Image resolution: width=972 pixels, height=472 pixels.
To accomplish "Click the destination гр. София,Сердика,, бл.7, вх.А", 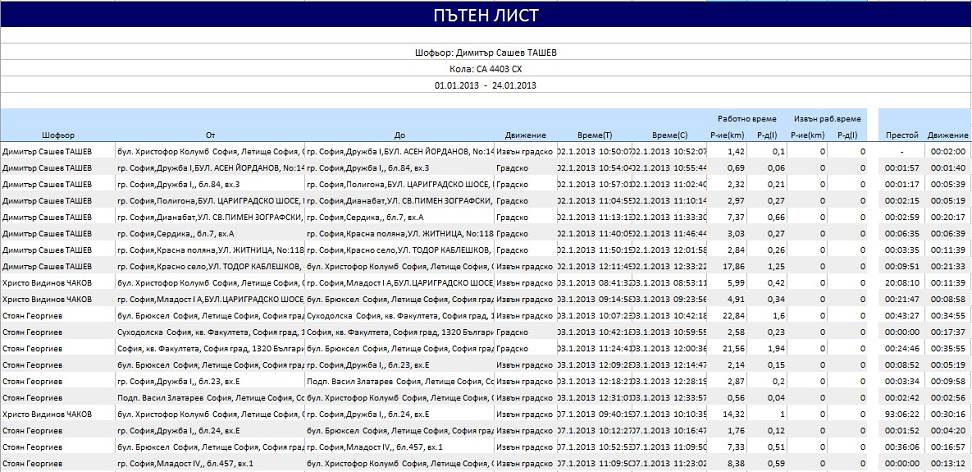I will coord(366,217).
